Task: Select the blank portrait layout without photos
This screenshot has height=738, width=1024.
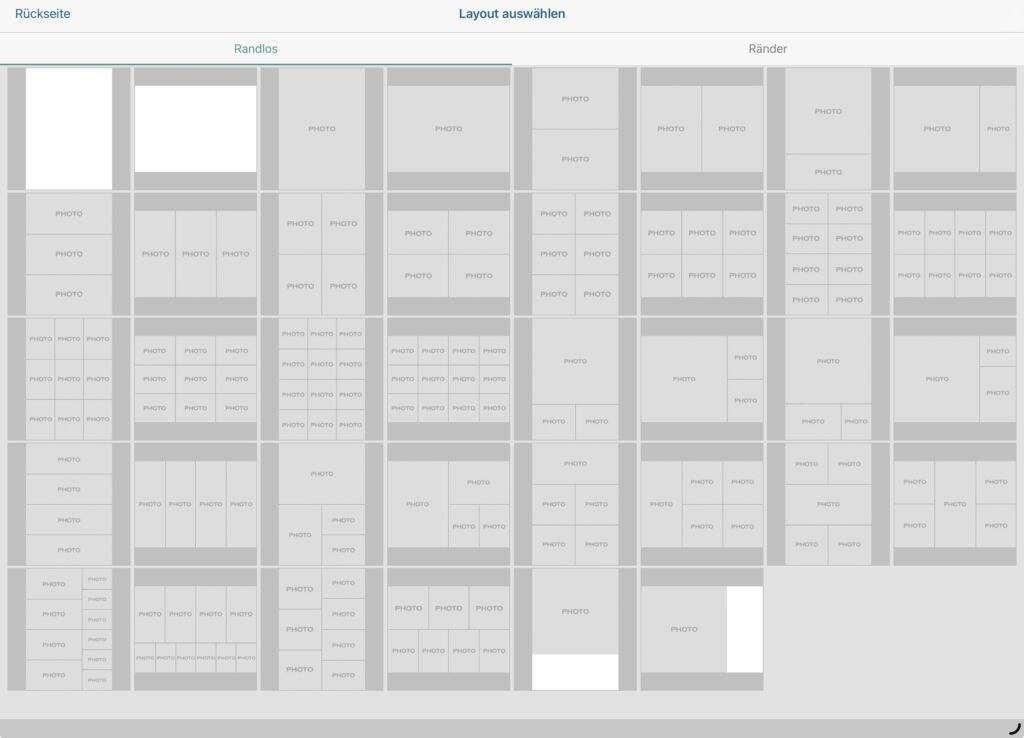Action: point(68,129)
